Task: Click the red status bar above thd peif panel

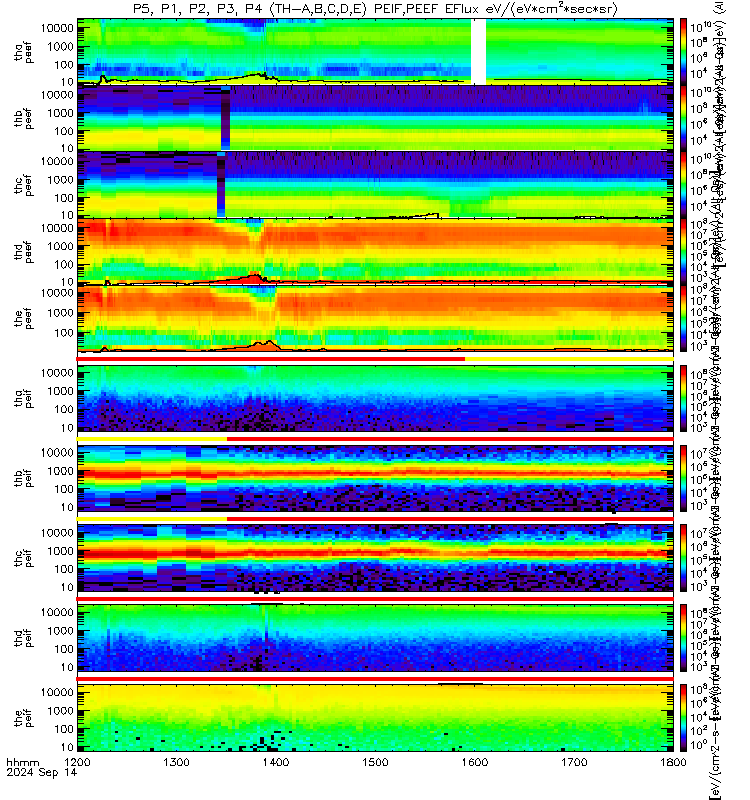Action: 376,598
